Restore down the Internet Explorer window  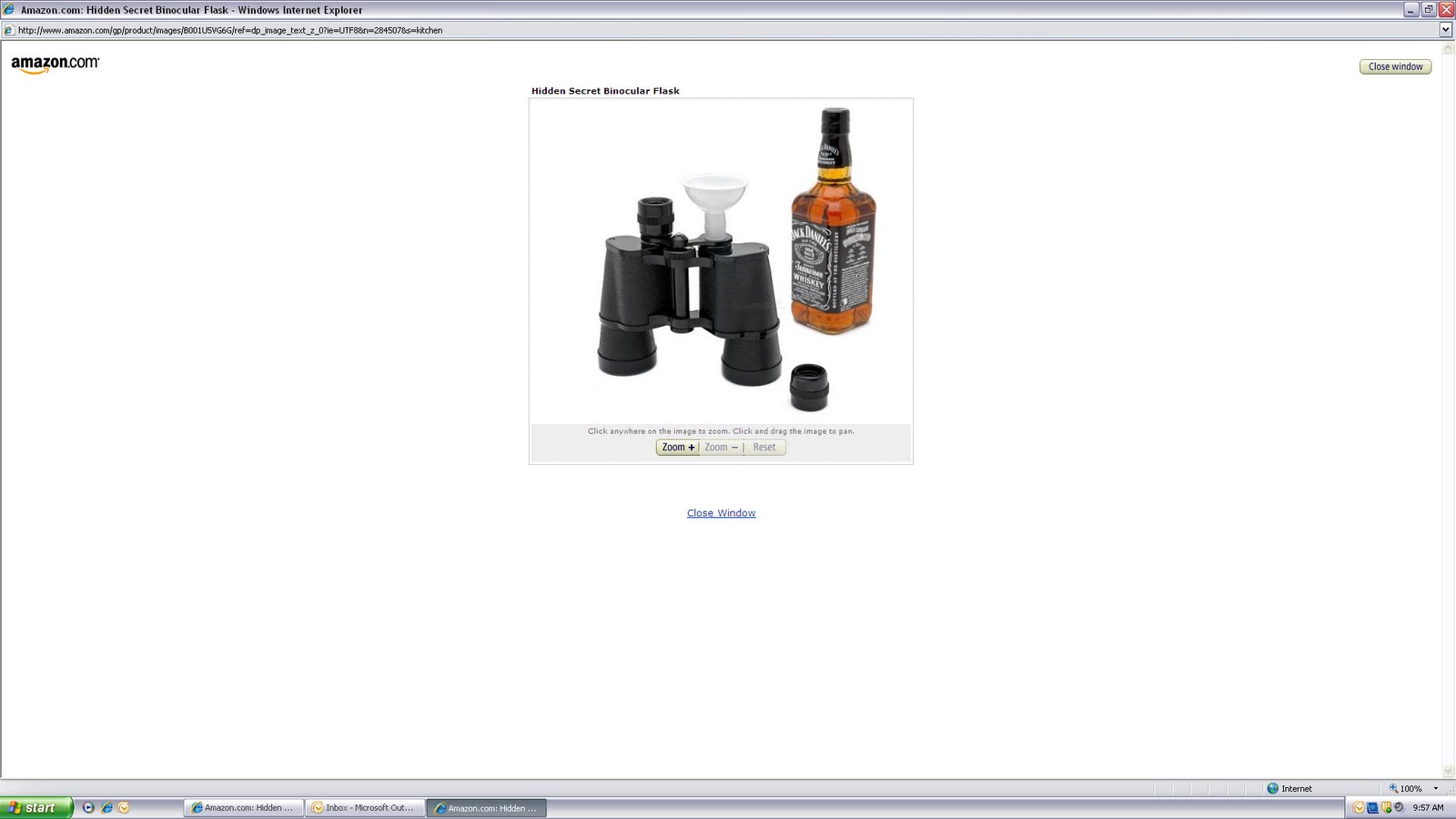point(1429,10)
